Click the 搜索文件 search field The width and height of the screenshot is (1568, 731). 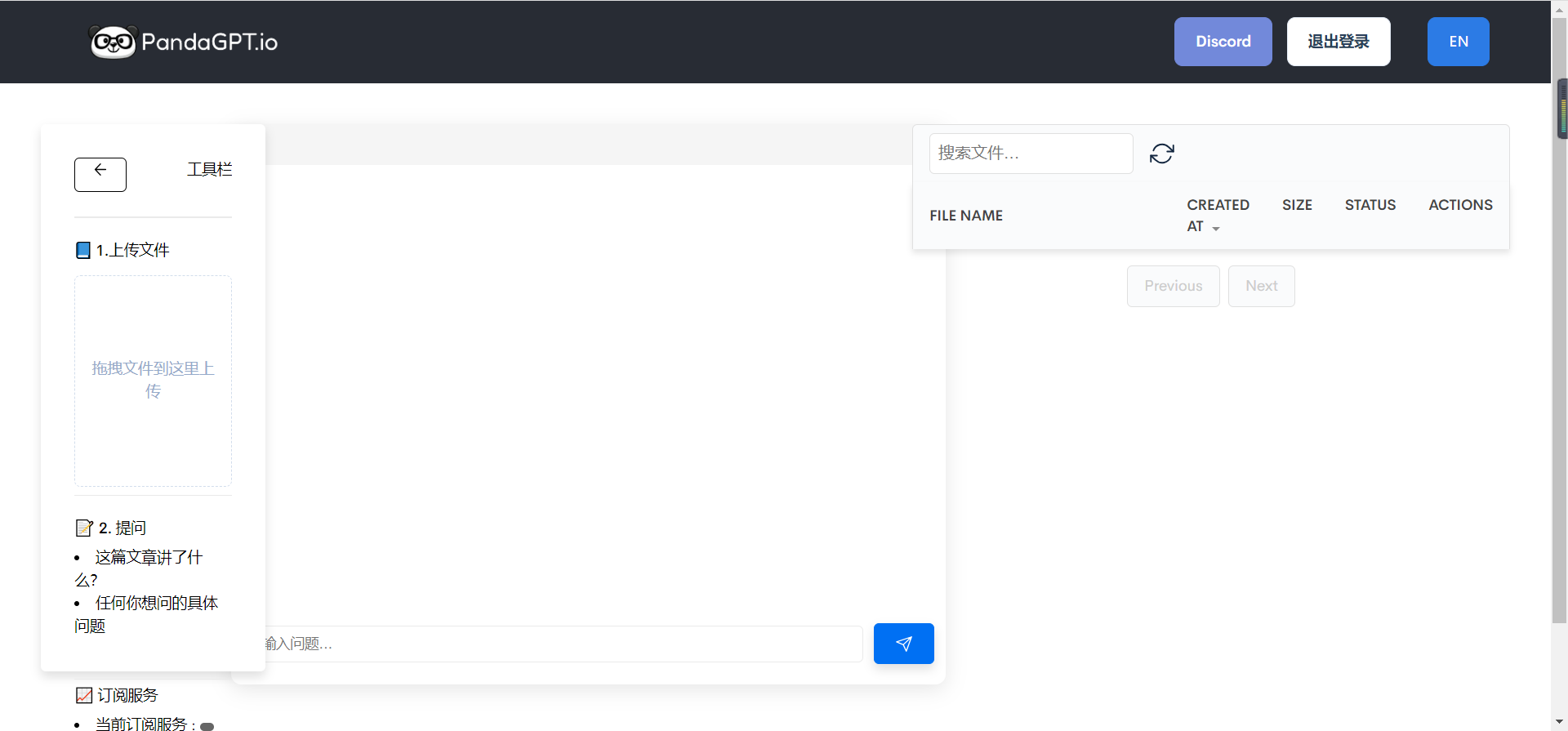pyautogui.click(x=1031, y=154)
